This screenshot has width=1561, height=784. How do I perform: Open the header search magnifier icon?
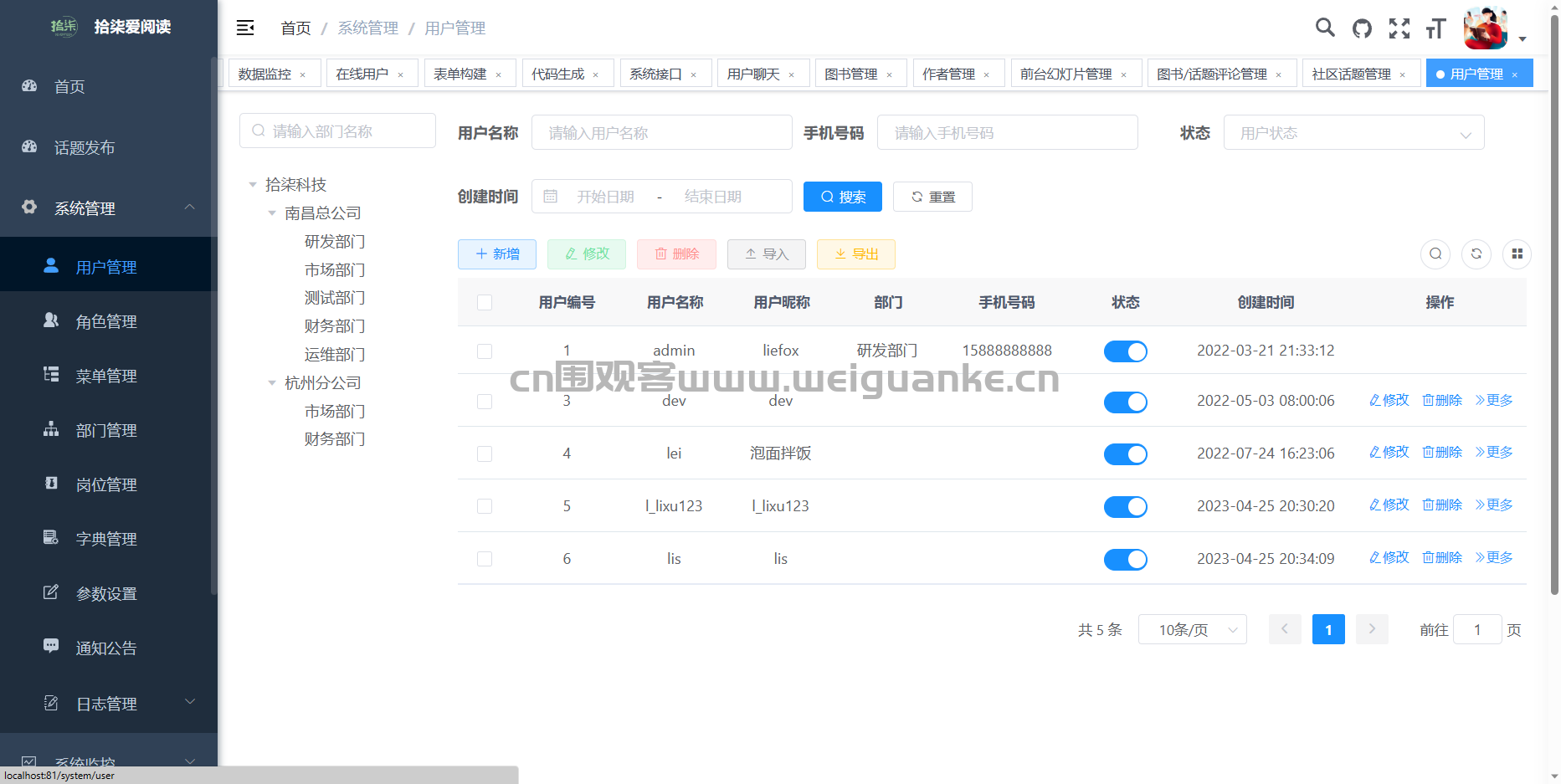(x=1325, y=28)
